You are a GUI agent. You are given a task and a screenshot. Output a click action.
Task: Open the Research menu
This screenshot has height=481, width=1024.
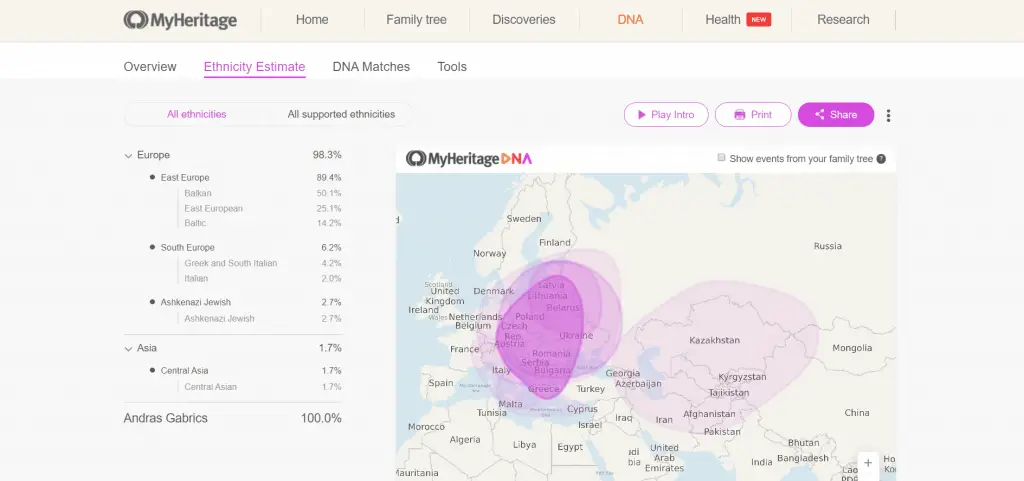843,20
